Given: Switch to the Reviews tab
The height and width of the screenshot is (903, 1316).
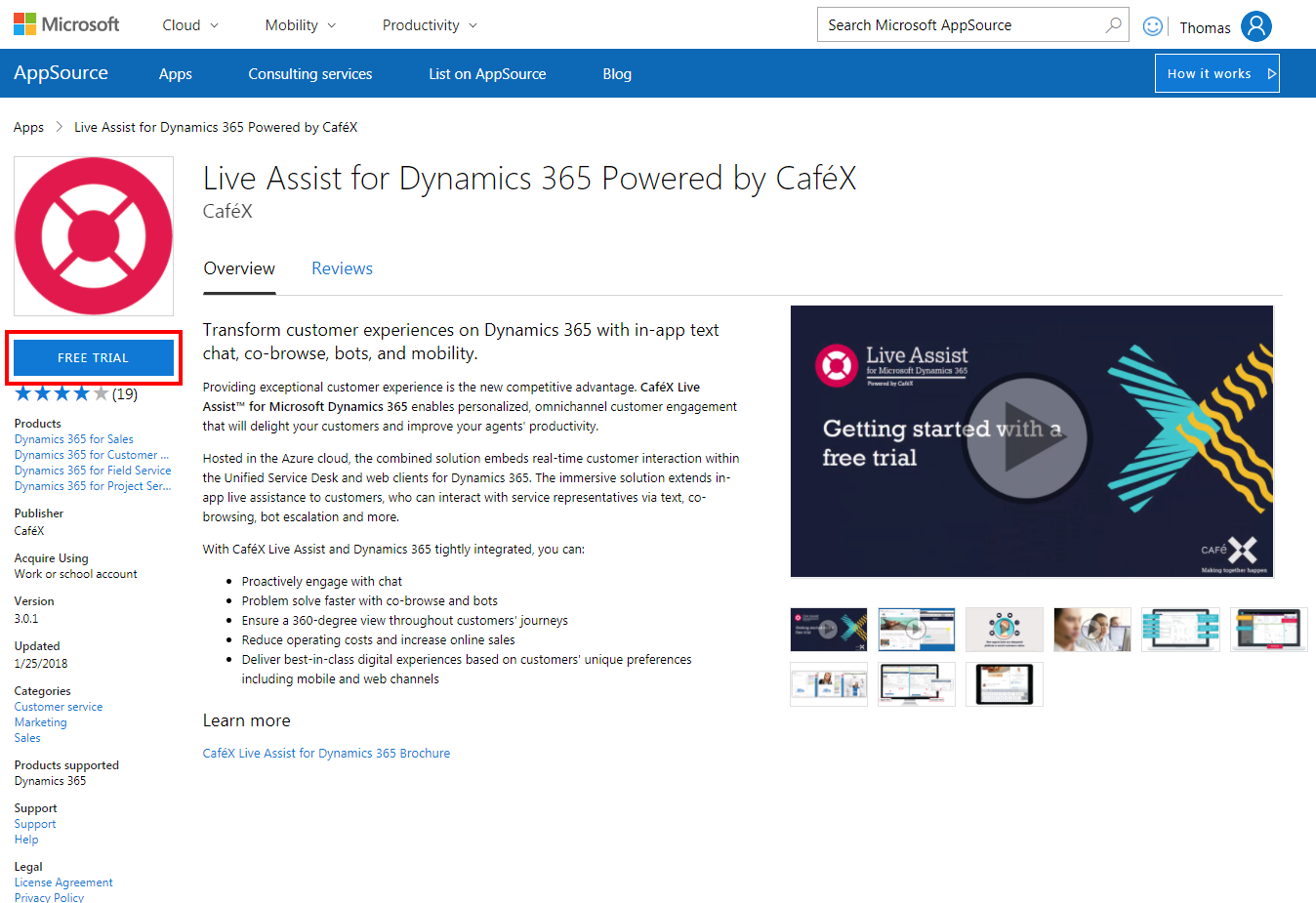Looking at the screenshot, I should click(342, 268).
